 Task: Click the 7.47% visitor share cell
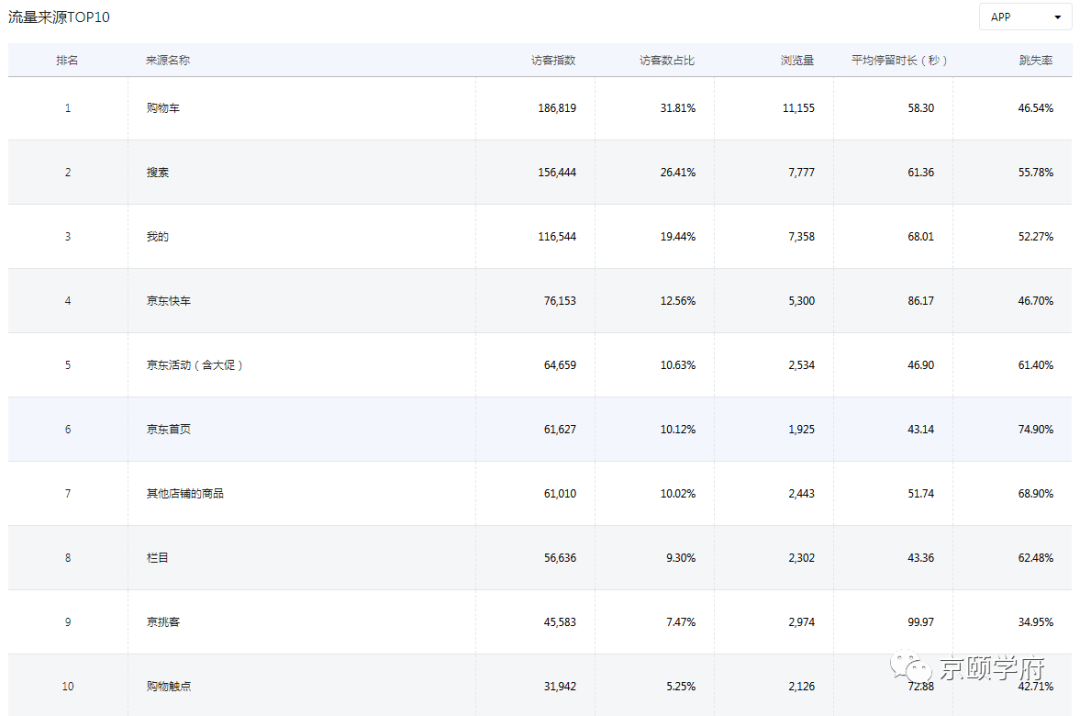point(681,622)
